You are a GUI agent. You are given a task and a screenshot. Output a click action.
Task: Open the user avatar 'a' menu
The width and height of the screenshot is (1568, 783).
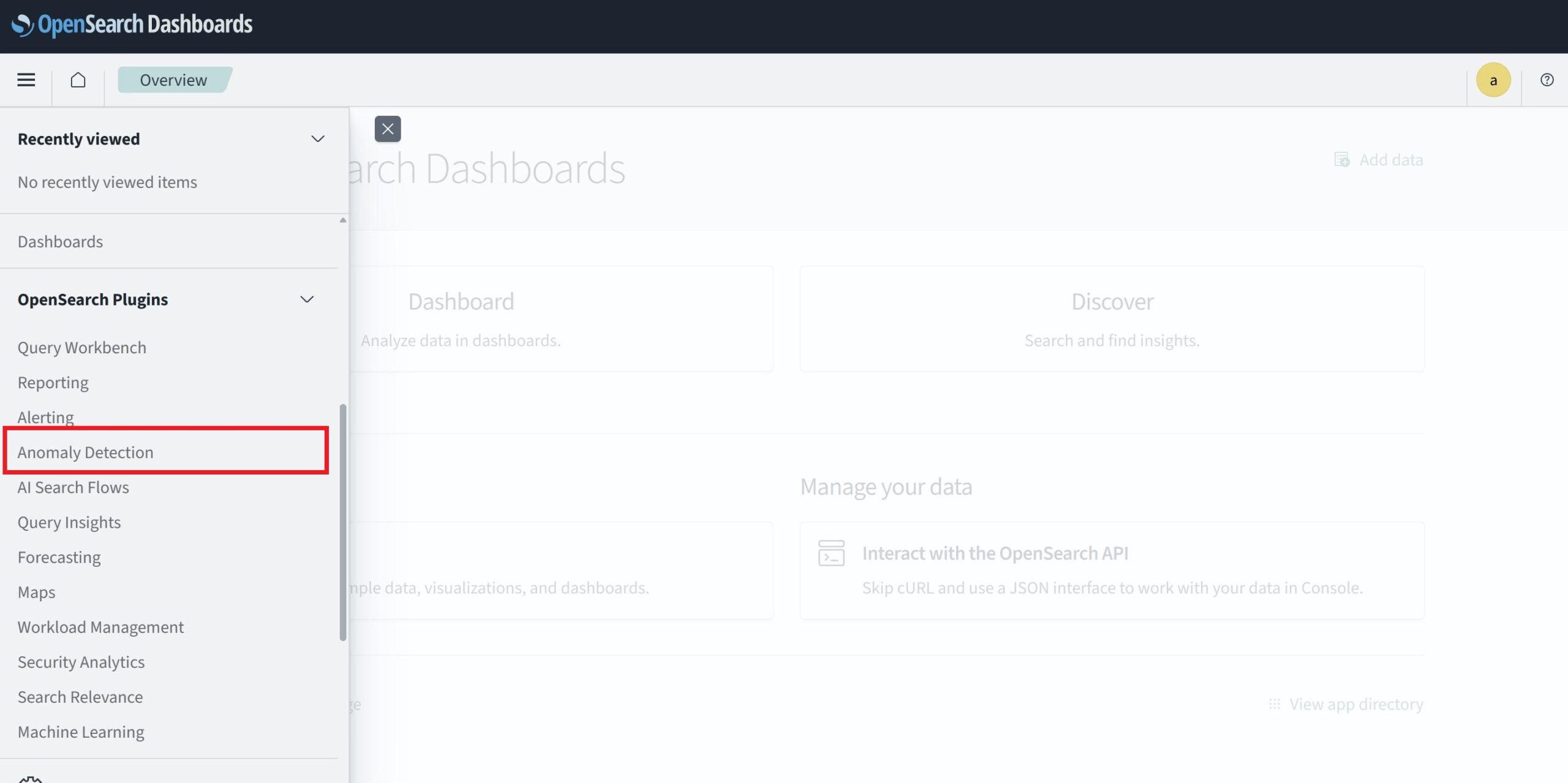coord(1493,80)
